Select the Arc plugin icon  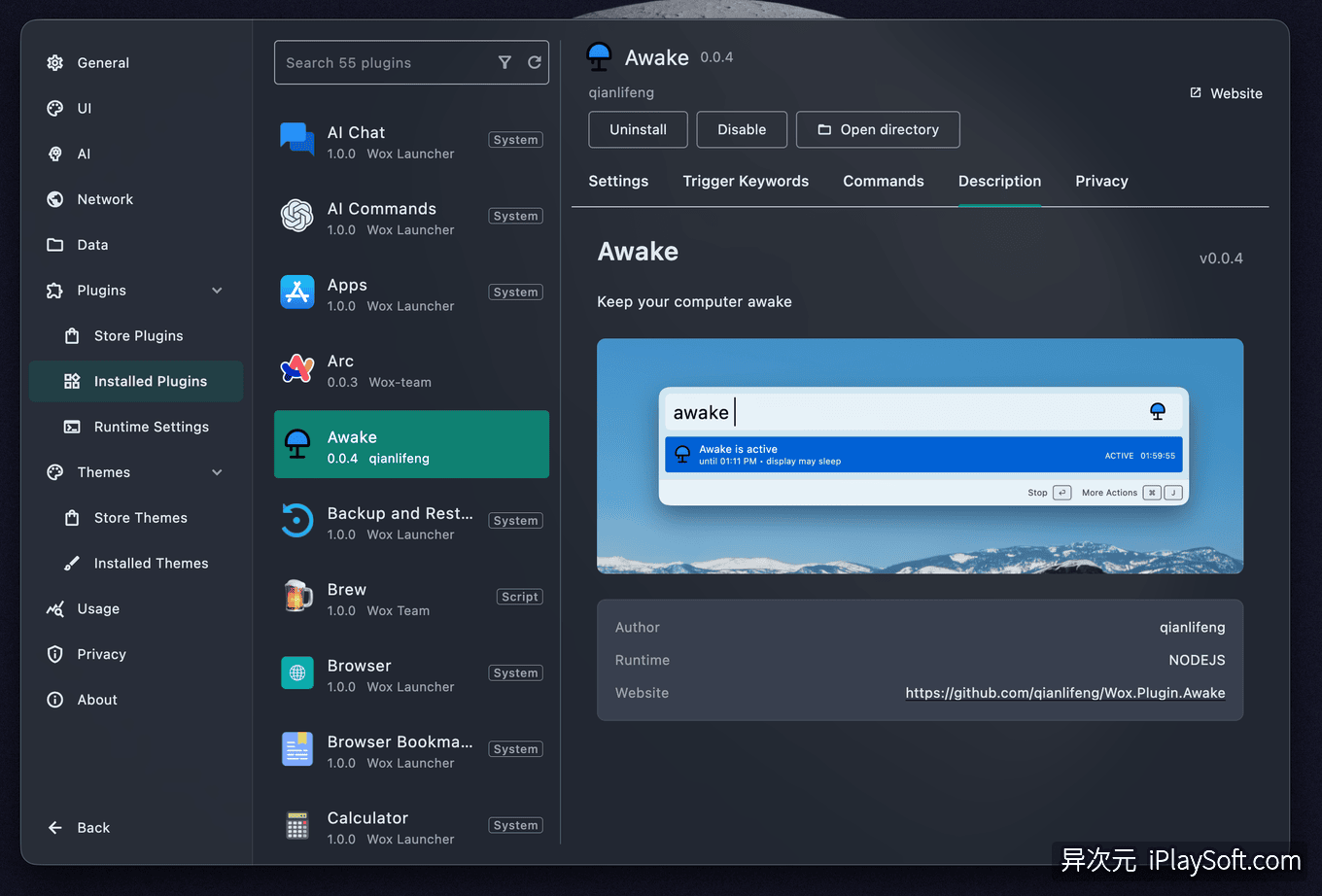pos(297,367)
